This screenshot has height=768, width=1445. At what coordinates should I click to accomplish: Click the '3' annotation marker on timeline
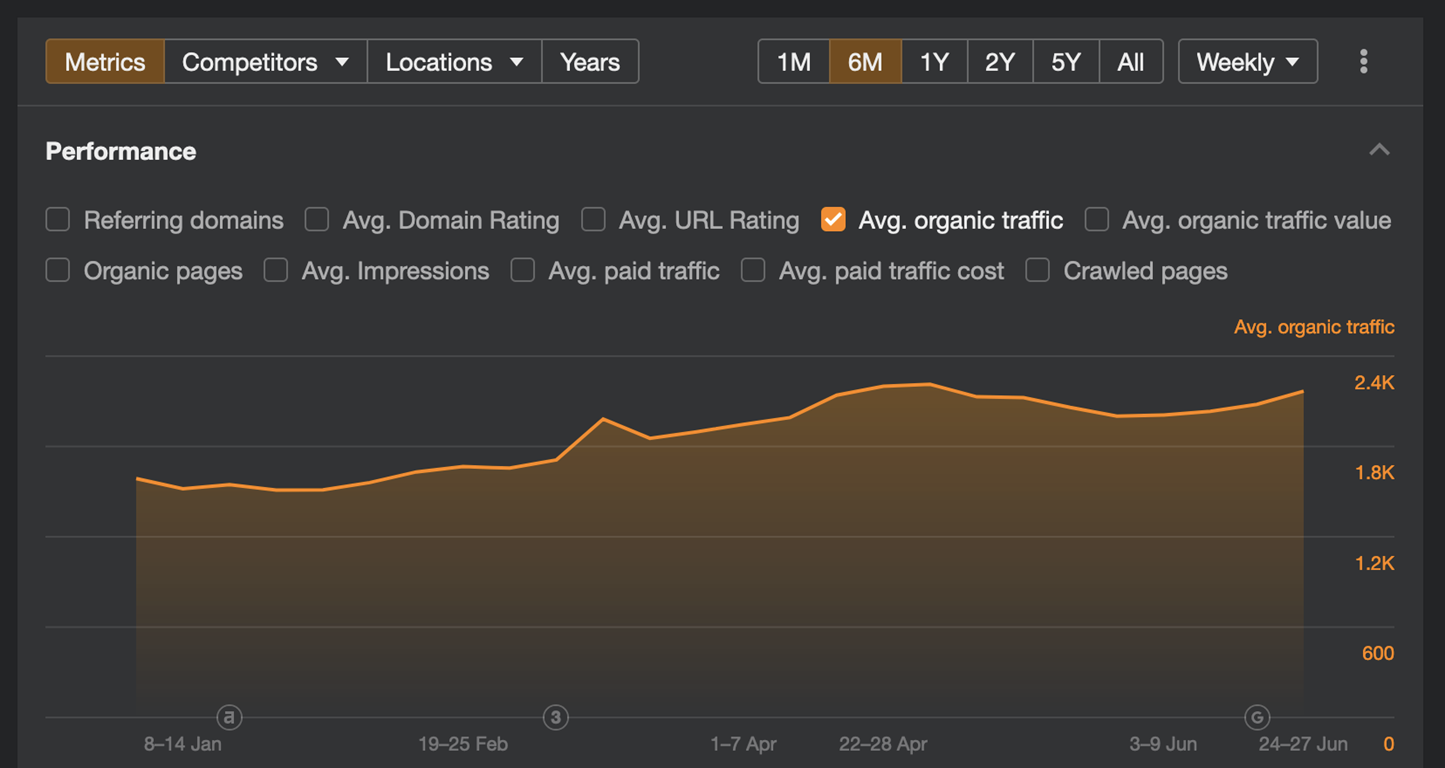pyautogui.click(x=556, y=717)
